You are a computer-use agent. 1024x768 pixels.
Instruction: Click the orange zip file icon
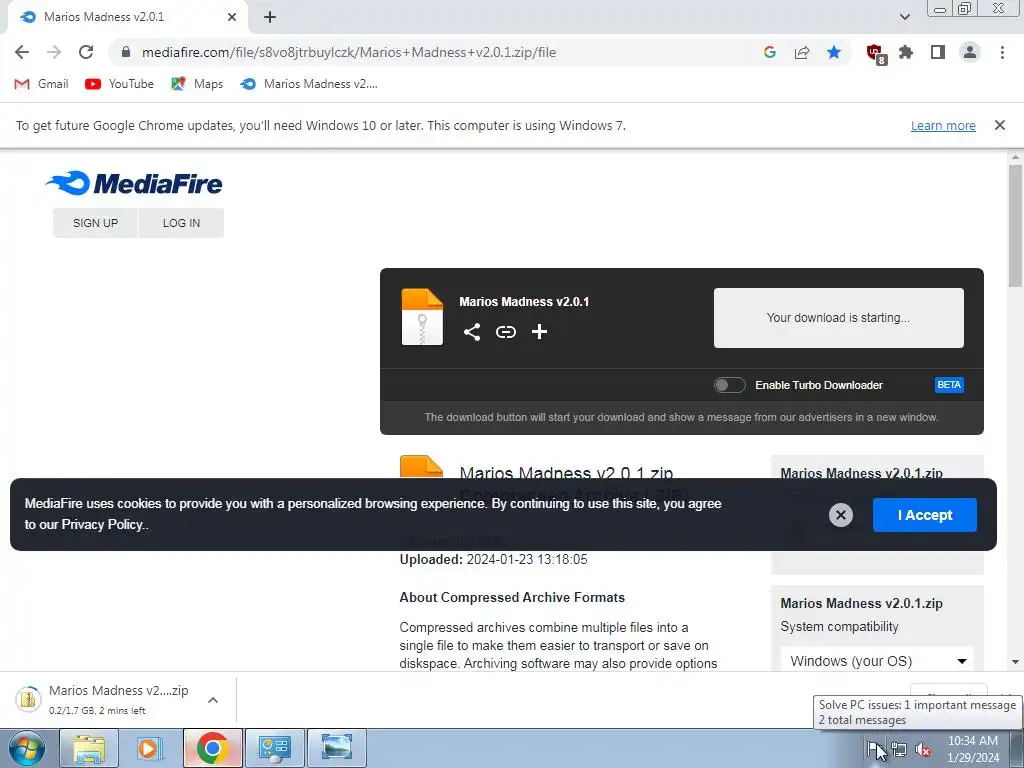tap(422, 317)
